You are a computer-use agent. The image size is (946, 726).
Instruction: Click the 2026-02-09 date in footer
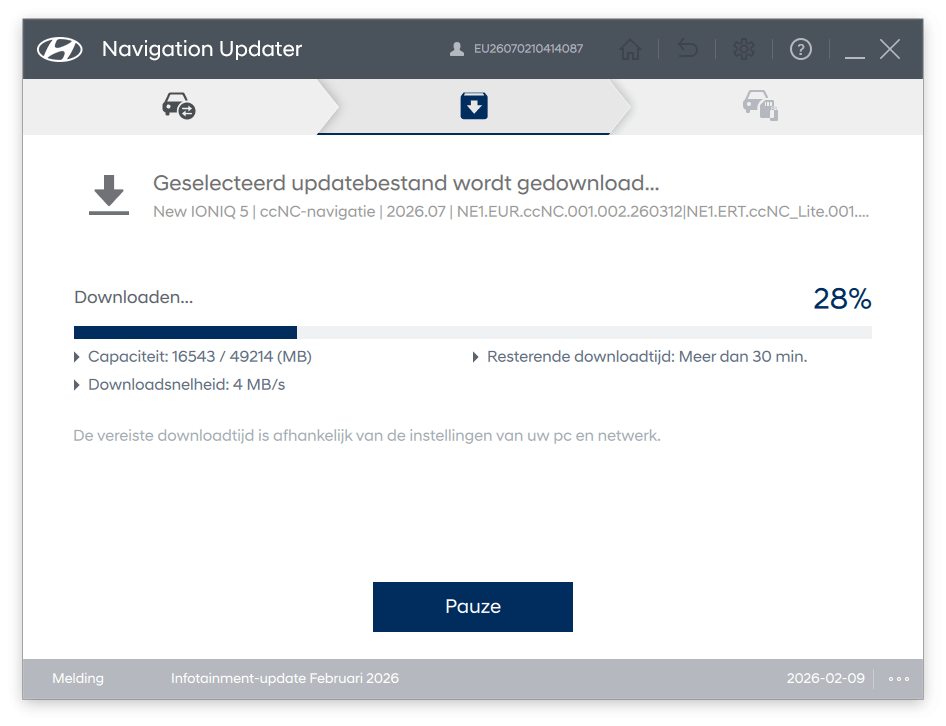[x=825, y=678]
